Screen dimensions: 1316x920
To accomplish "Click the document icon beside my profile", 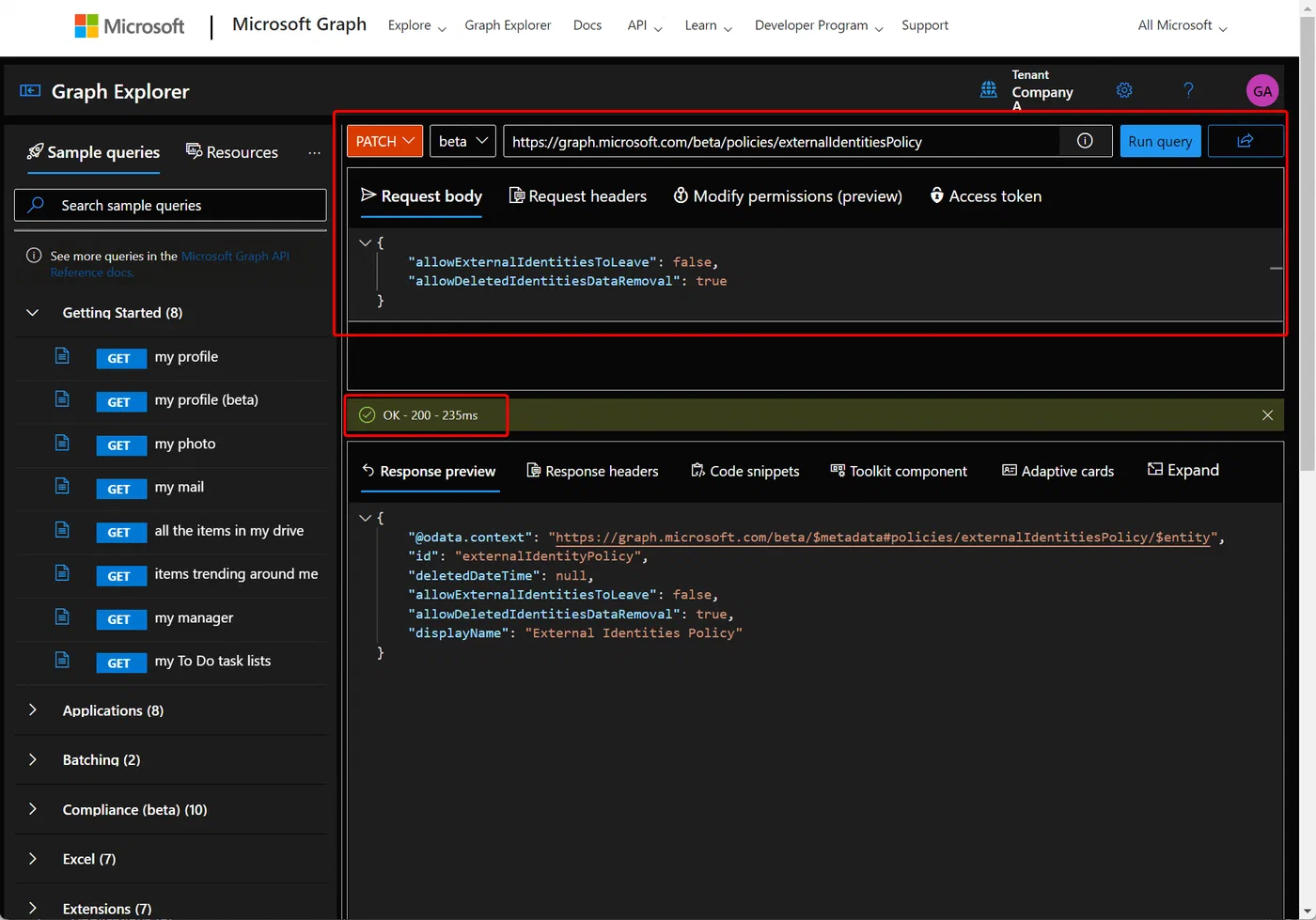I will click(x=62, y=356).
